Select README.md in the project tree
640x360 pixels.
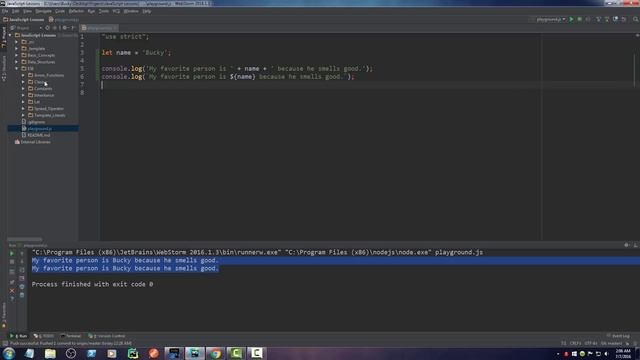(39, 135)
